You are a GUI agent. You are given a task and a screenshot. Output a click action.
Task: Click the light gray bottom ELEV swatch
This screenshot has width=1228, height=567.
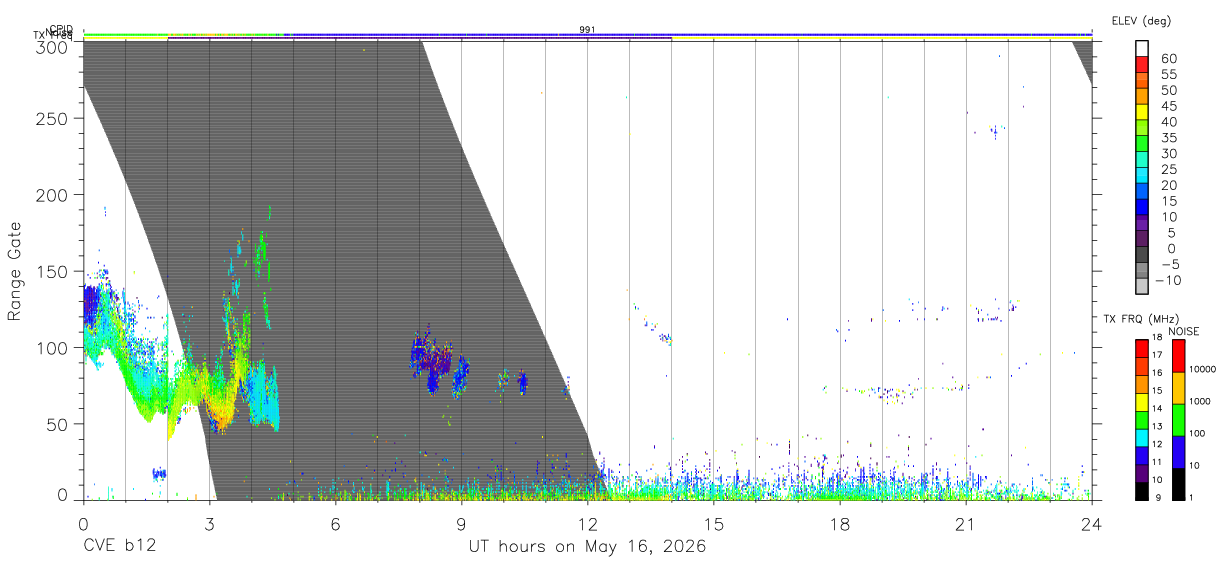pos(1142,288)
